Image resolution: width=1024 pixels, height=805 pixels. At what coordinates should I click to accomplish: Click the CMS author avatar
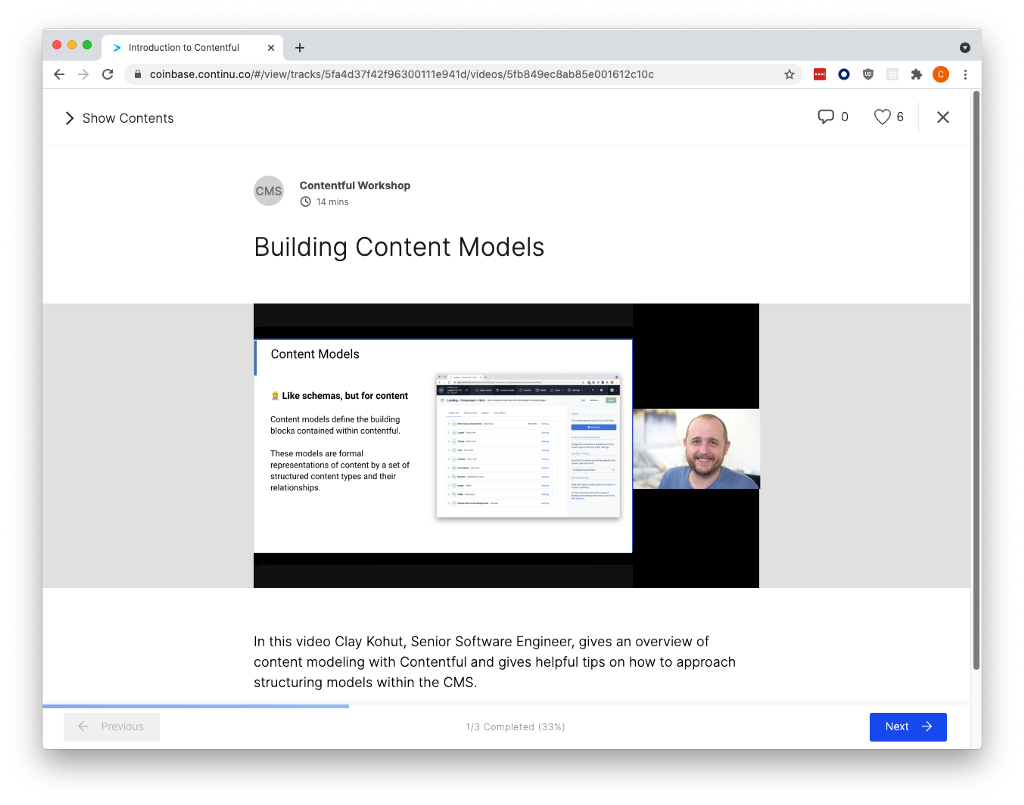point(269,191)
